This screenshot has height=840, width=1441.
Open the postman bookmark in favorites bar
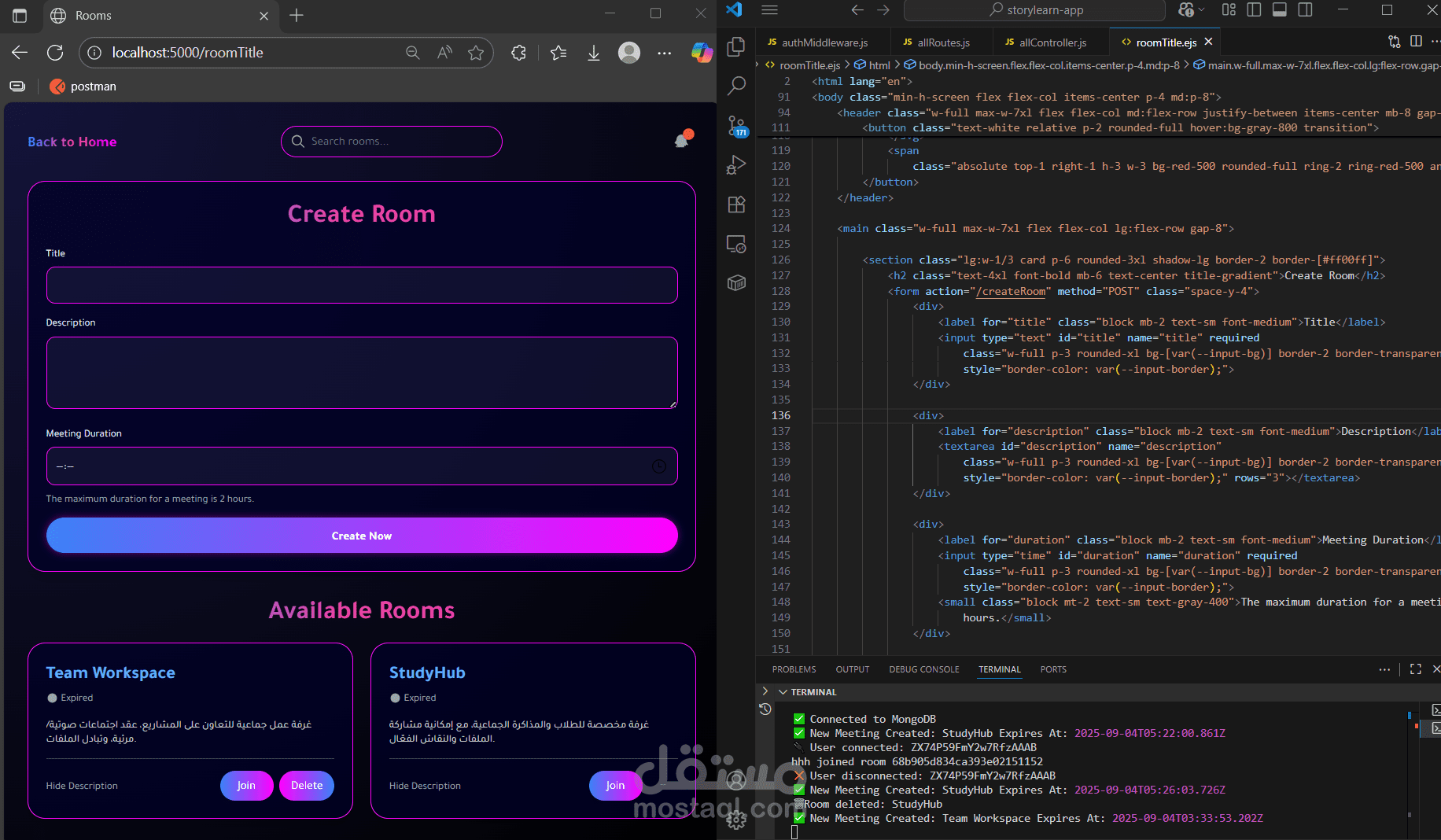point(83,87)
